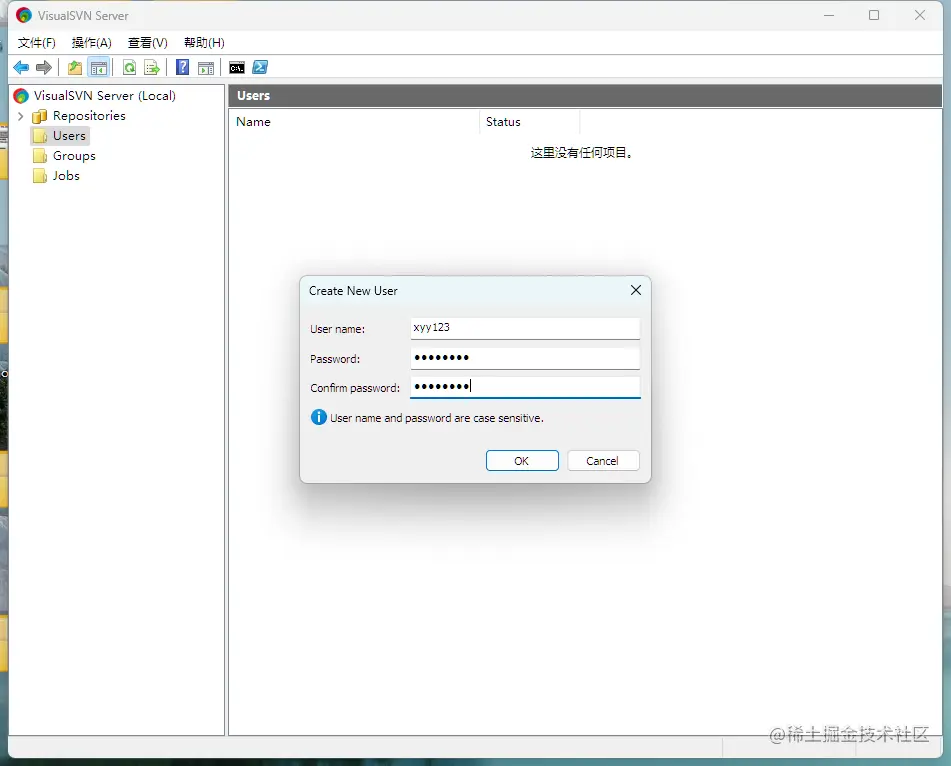This screenshot has height=766, width=951.
Task: Expand the Repositories tree node
Action: [x=21, y=116]
